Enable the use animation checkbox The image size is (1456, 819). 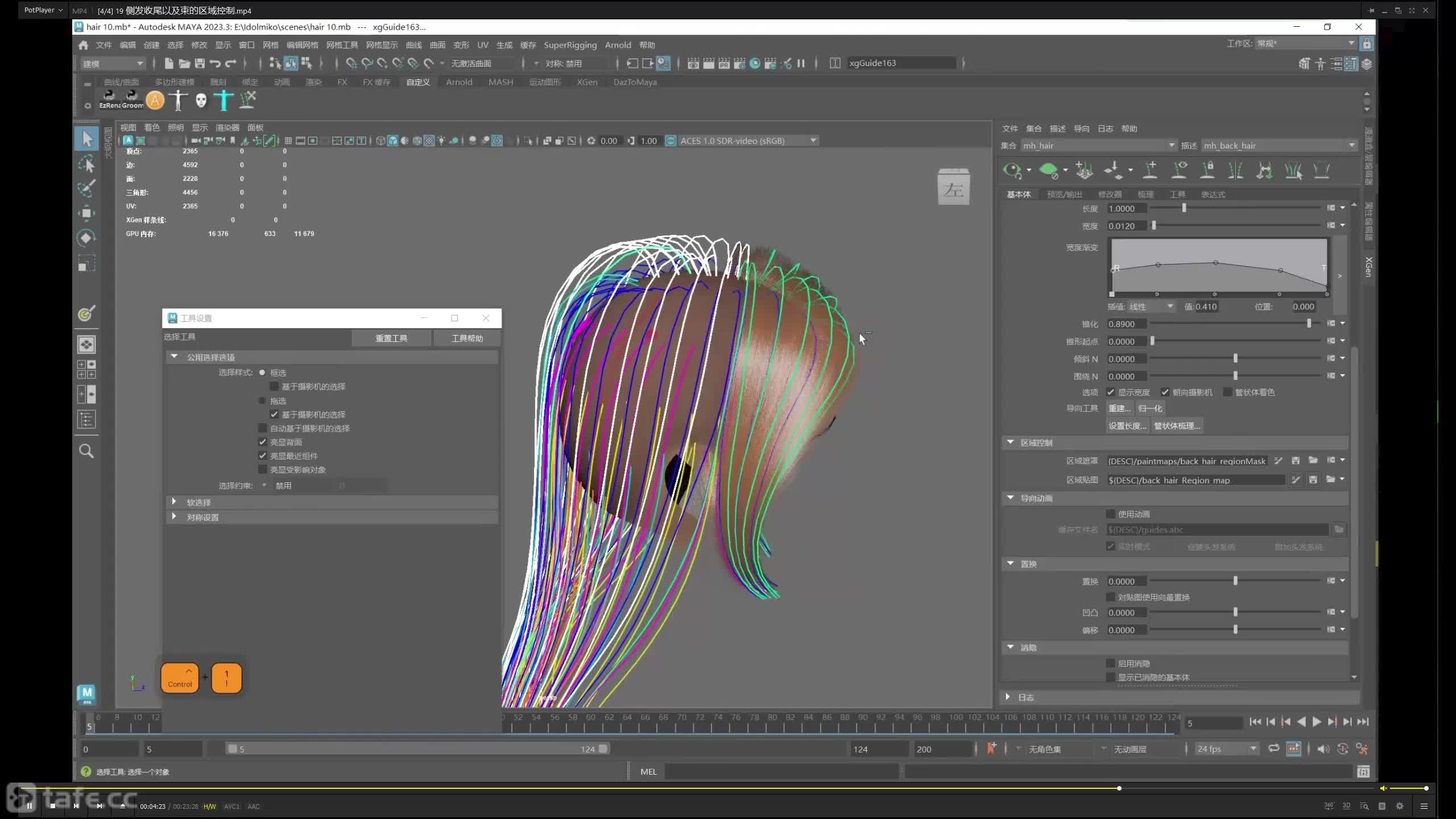(x=1110, y=514)
